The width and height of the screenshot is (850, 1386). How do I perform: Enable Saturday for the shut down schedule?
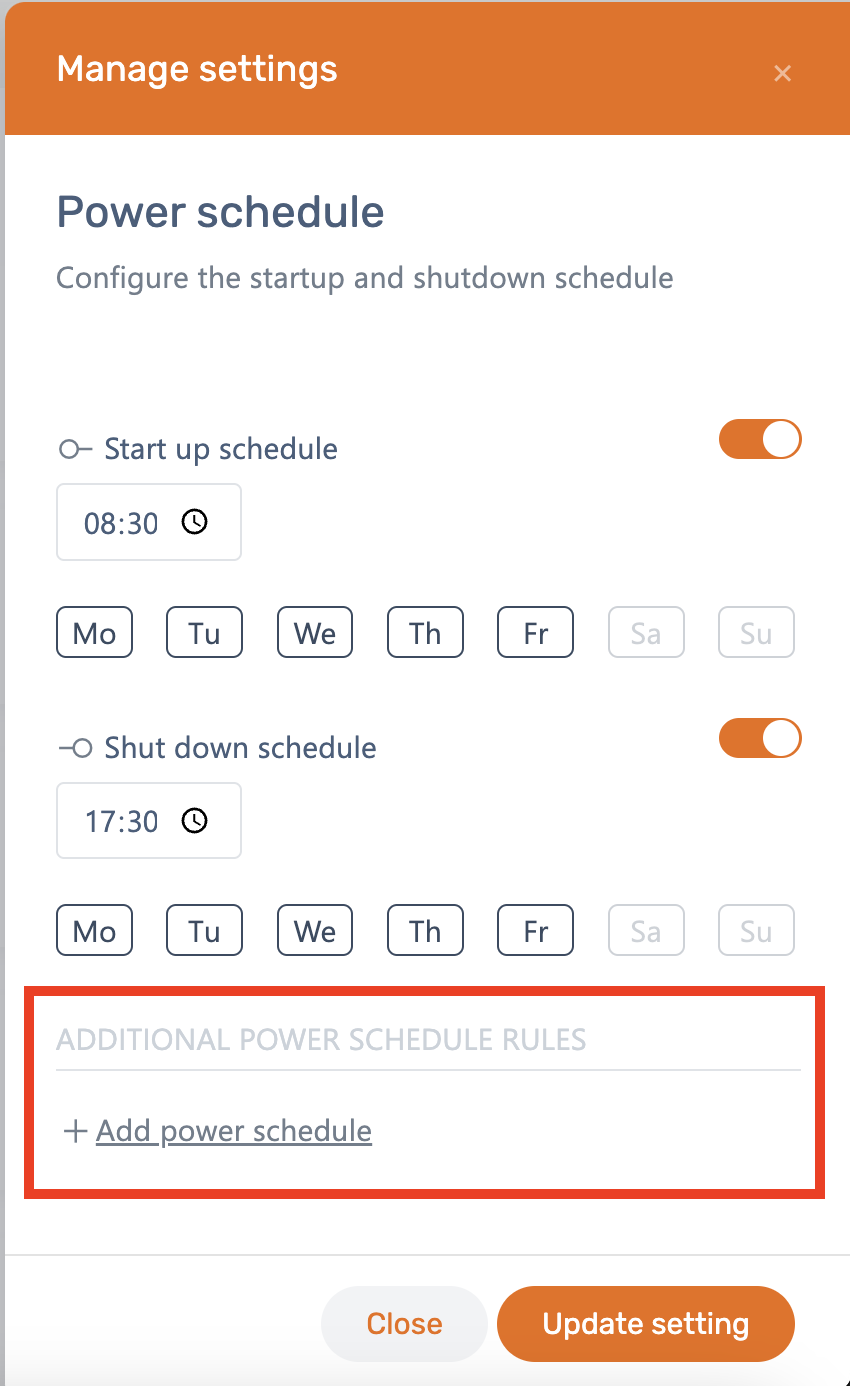646,931
